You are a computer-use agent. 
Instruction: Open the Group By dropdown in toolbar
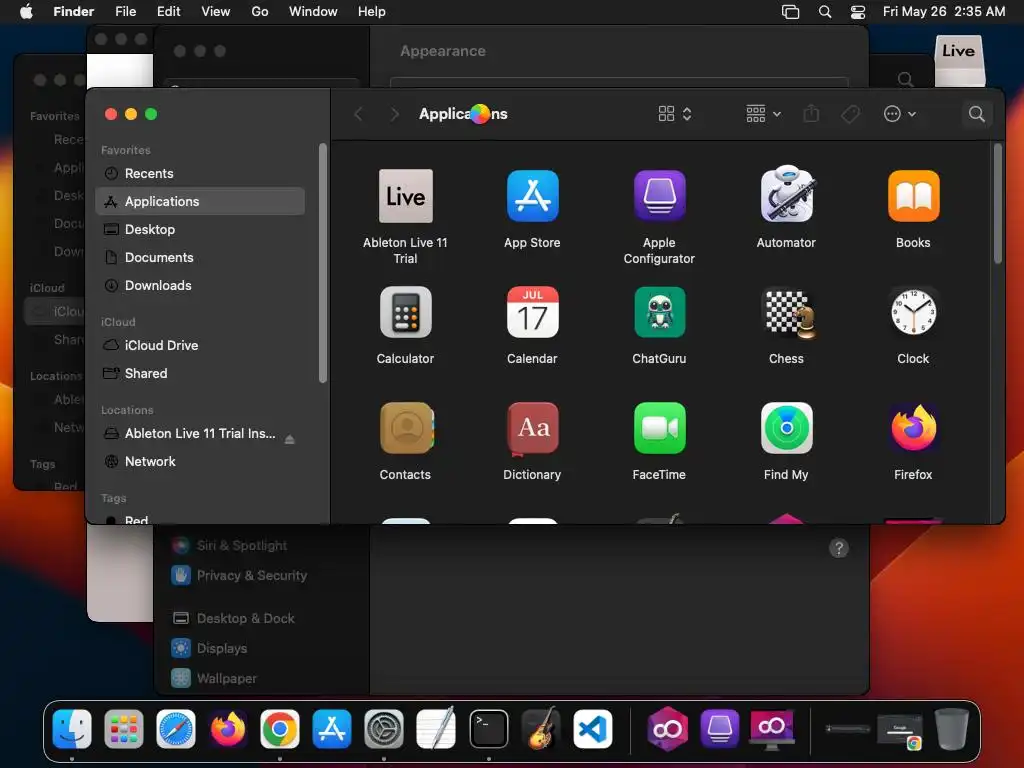(x=763, y=114)
